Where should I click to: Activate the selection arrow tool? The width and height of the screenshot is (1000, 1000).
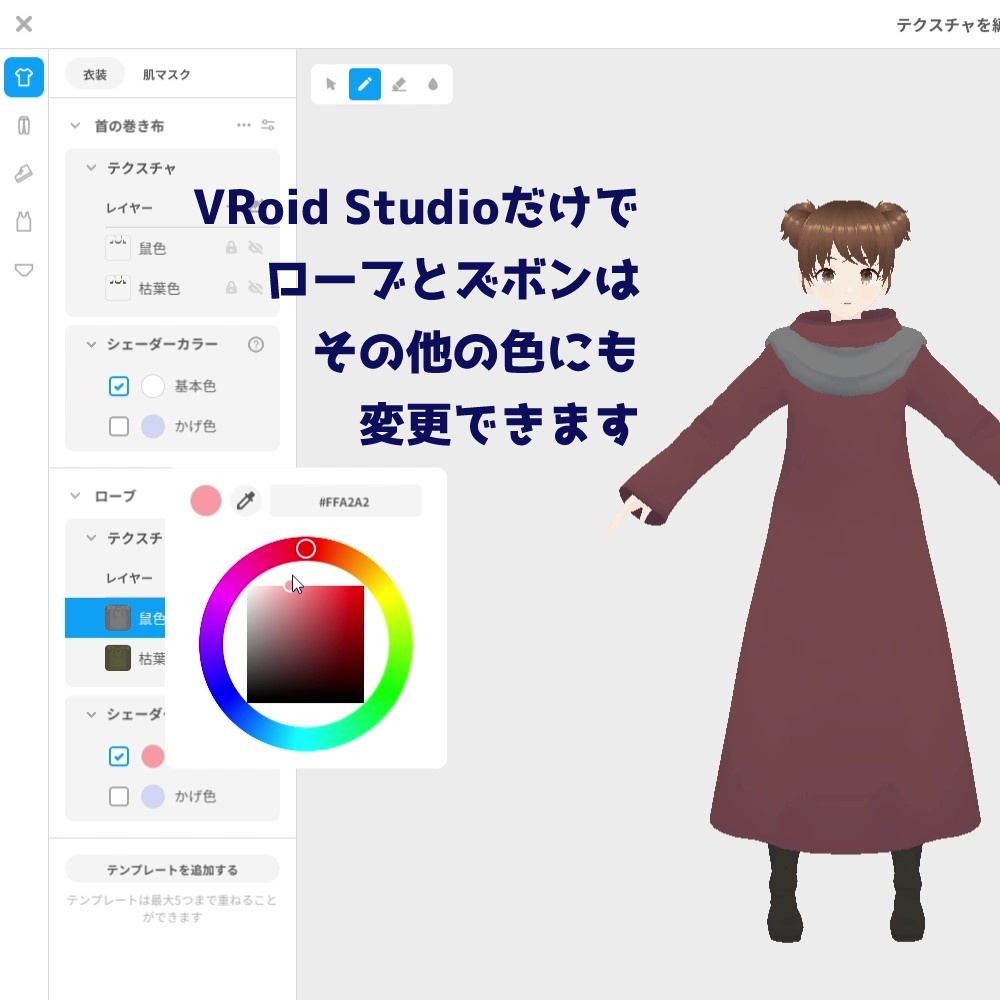tap(330, 85)
